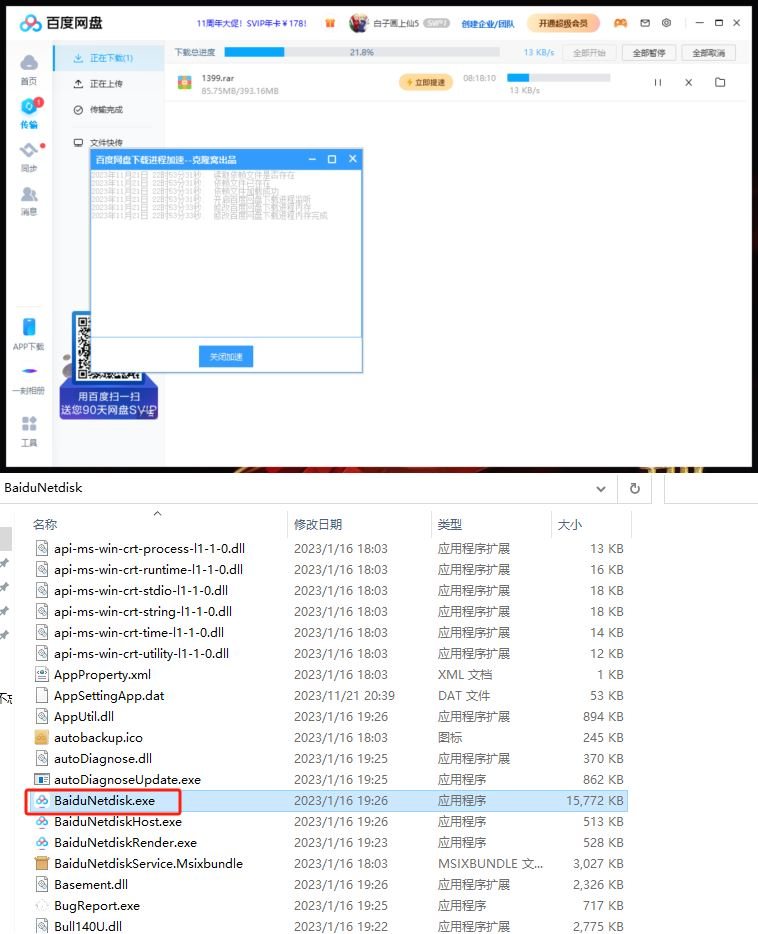Close the 百度网盘下载进程加速 acceleration dialog
Screen dimensions: 758x934
point(353,159)
